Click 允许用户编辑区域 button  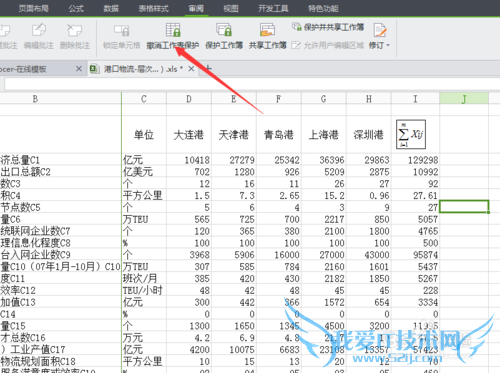click(x=327, y=45)
